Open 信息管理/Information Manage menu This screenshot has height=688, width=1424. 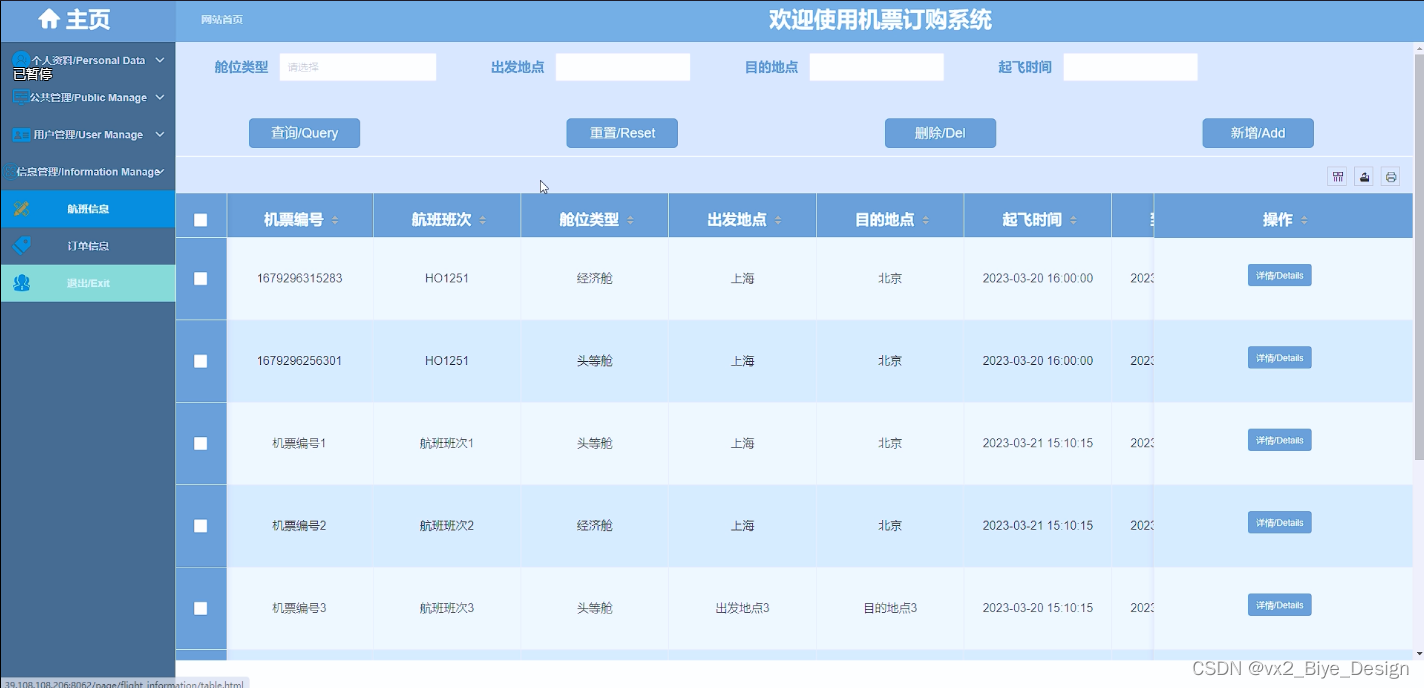[x=88, y=172]
